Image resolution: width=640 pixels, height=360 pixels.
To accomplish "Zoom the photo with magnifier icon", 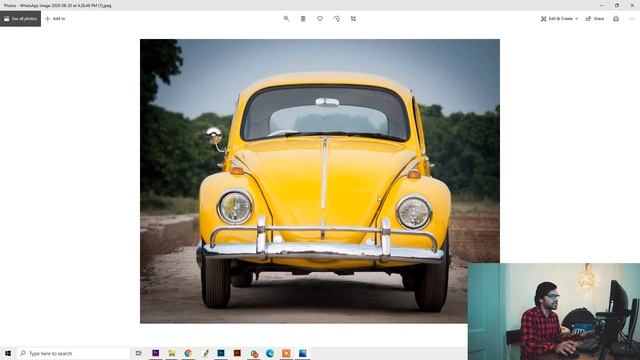I will pos(287,19).
